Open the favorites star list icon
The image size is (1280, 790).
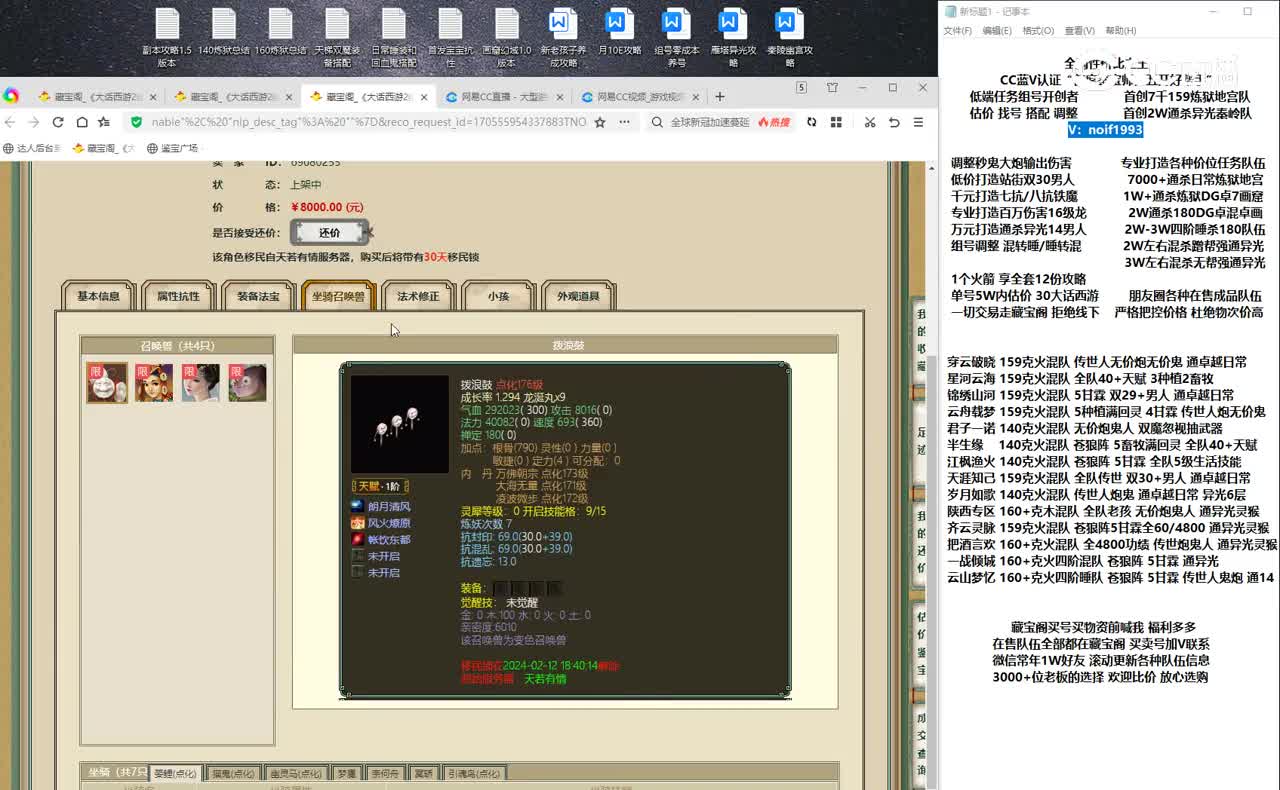[104, 122]
